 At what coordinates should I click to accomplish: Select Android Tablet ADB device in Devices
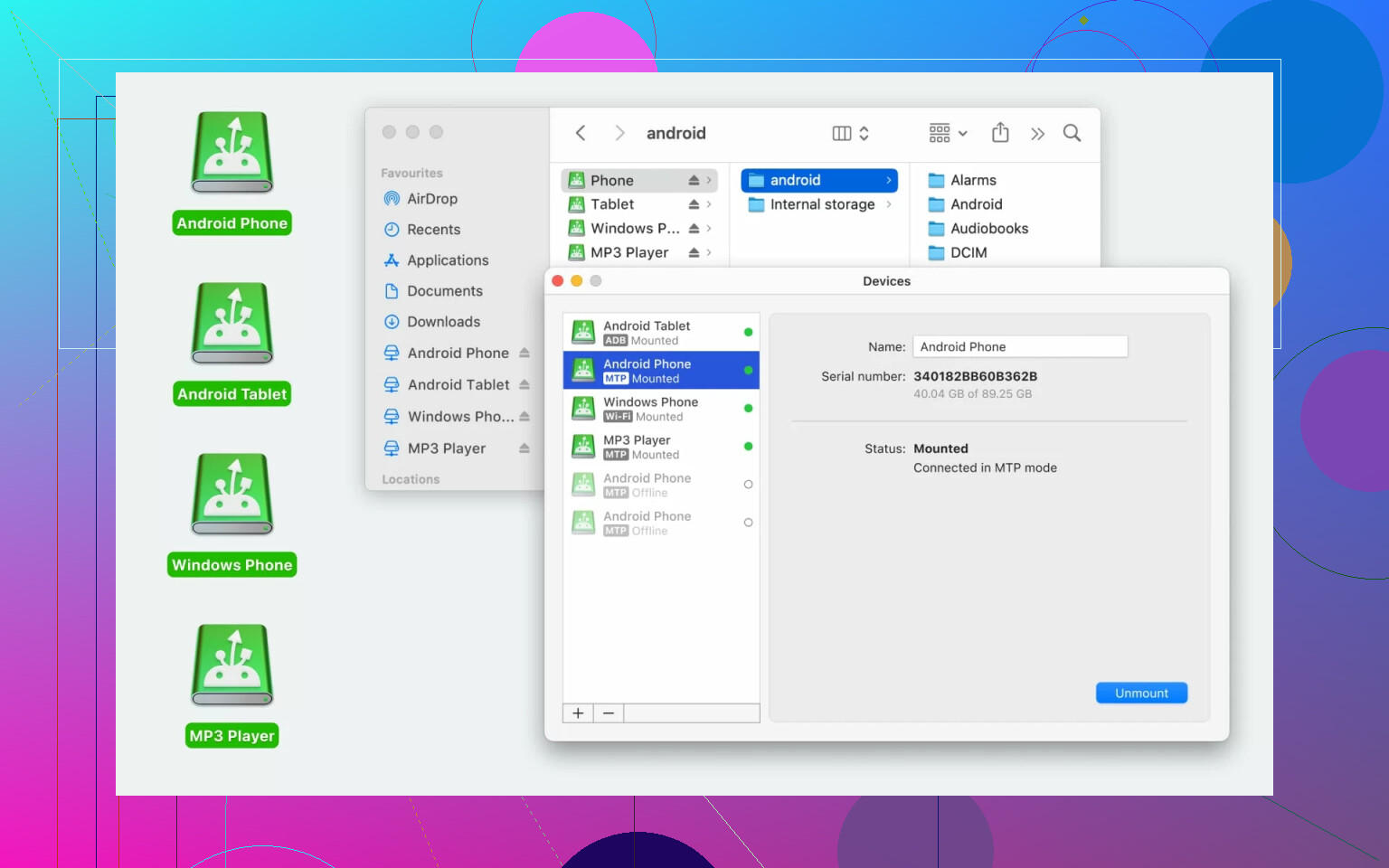point(661,333)
